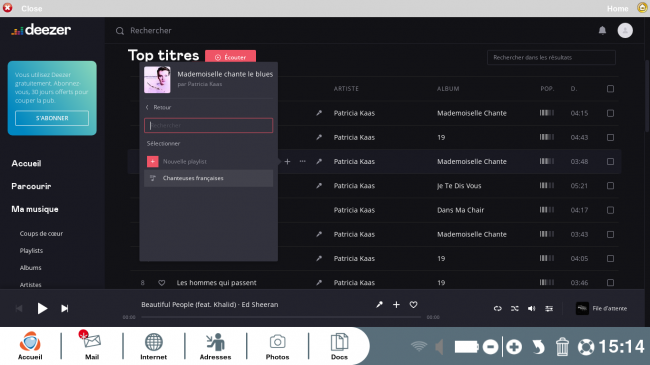Click lyrics microphone on Les hommes qui passent

pos(319,283)
